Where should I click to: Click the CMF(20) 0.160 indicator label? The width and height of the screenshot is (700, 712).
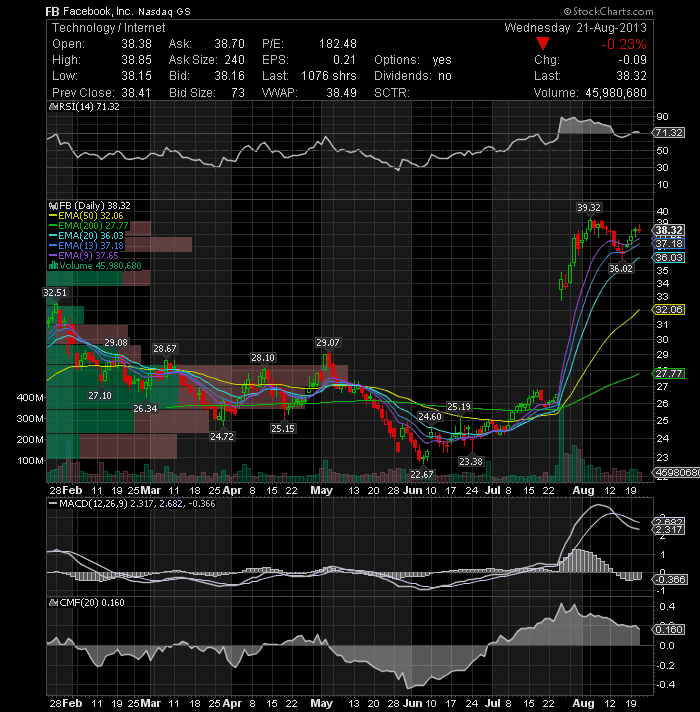tap(91, 603)
